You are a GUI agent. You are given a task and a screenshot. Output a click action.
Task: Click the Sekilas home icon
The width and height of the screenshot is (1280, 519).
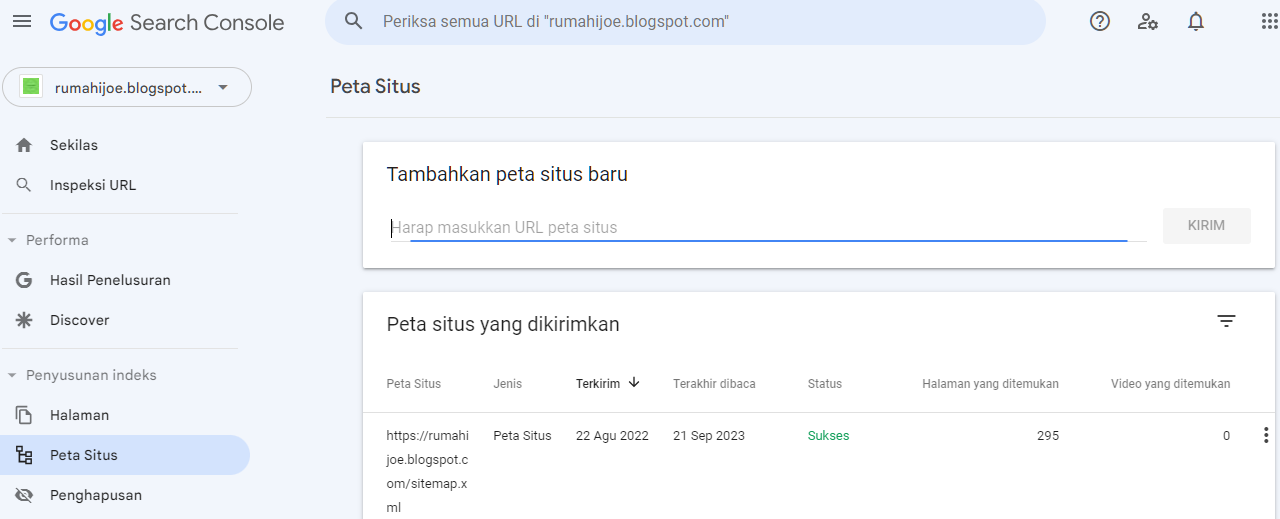(24, 145)
